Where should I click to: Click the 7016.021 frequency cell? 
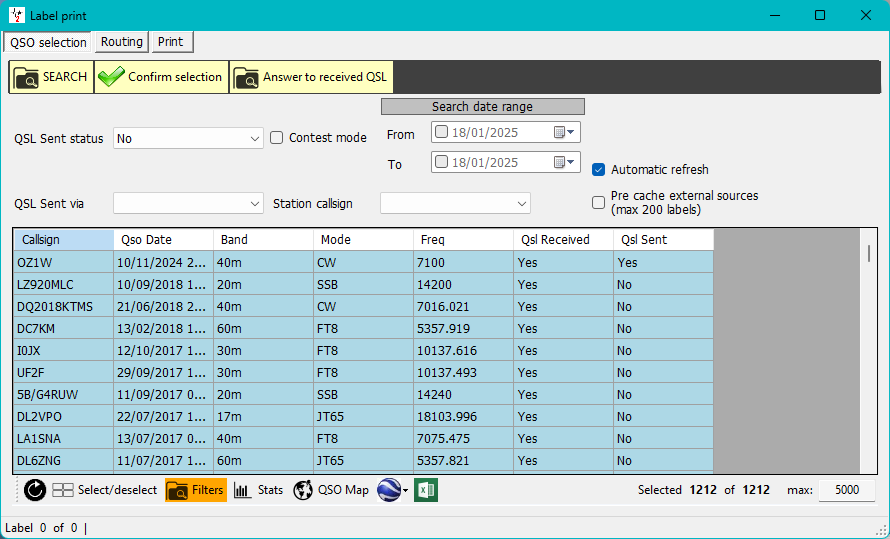[463, 306]
